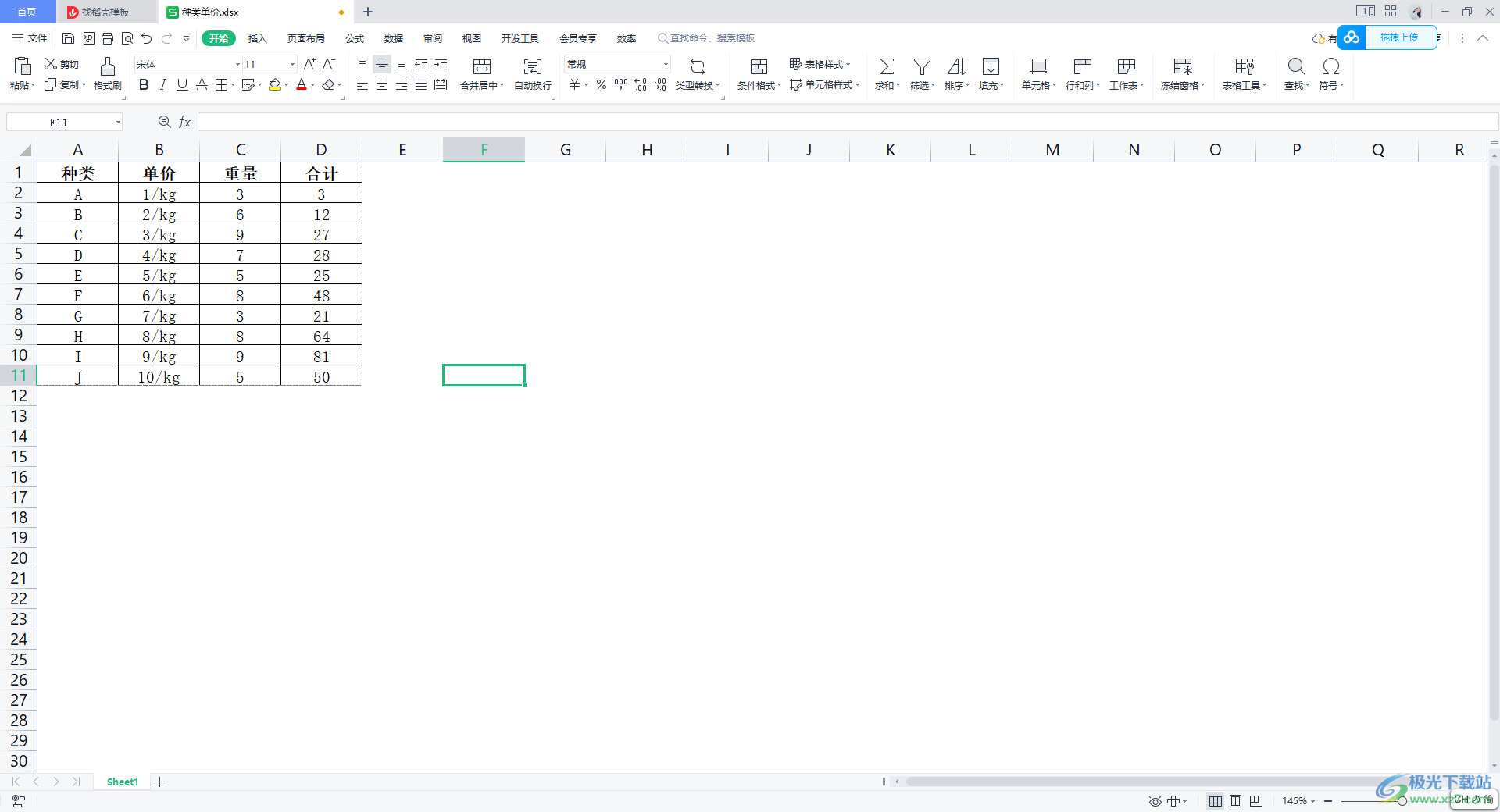This screenshot has width=1500, height=812.
Task: Click decrease indent icon
Action: tap(421, 64)
